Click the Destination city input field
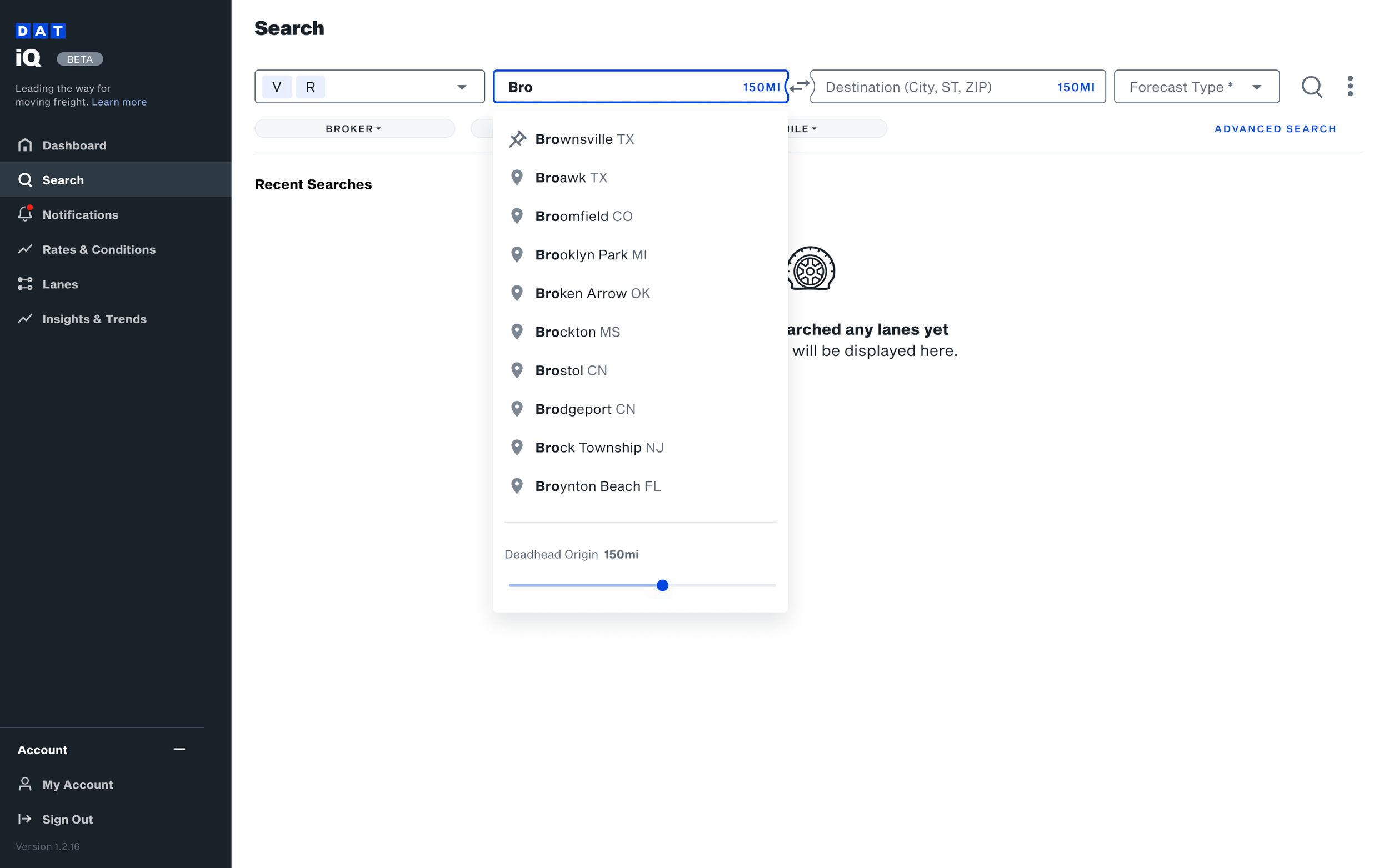 point(930,87)
